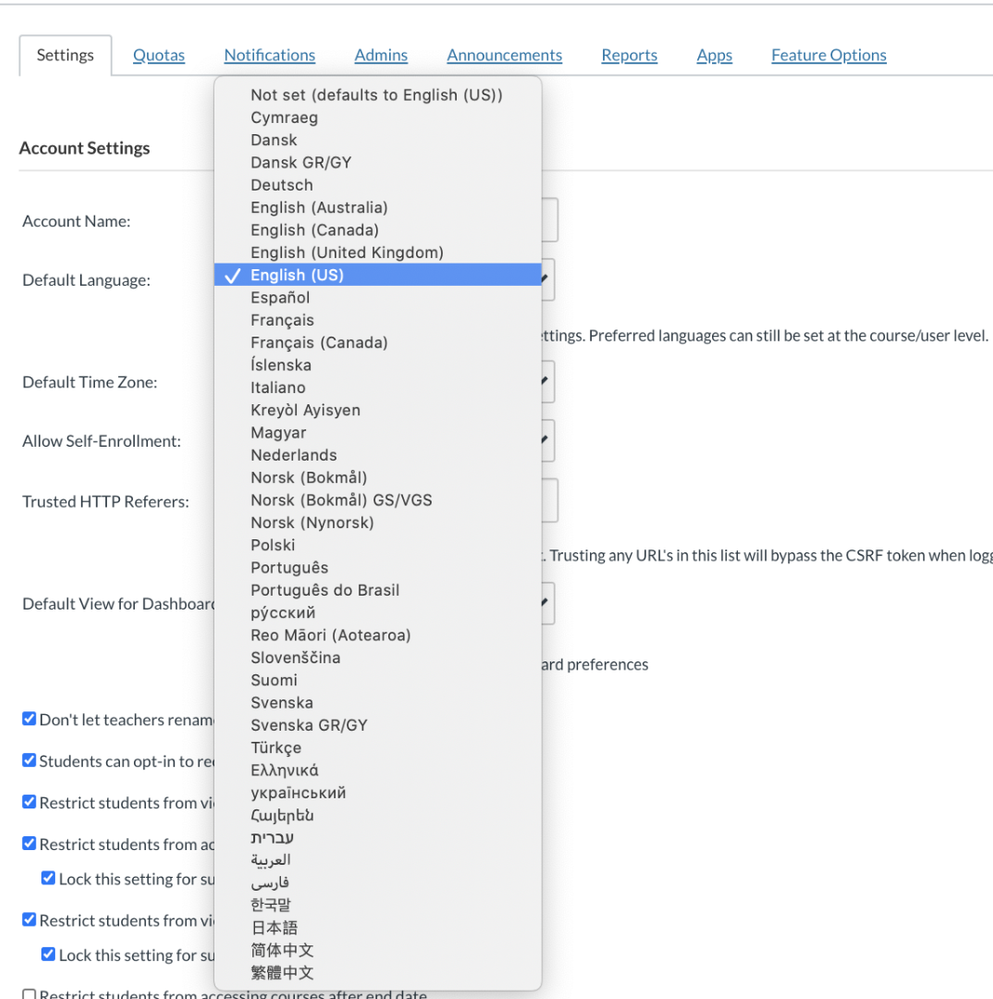The width and height of the screenshot is (993, 999).
Task: Uncheck Don't let teachers rename checkbox
Action: click(x=29, y=719)
